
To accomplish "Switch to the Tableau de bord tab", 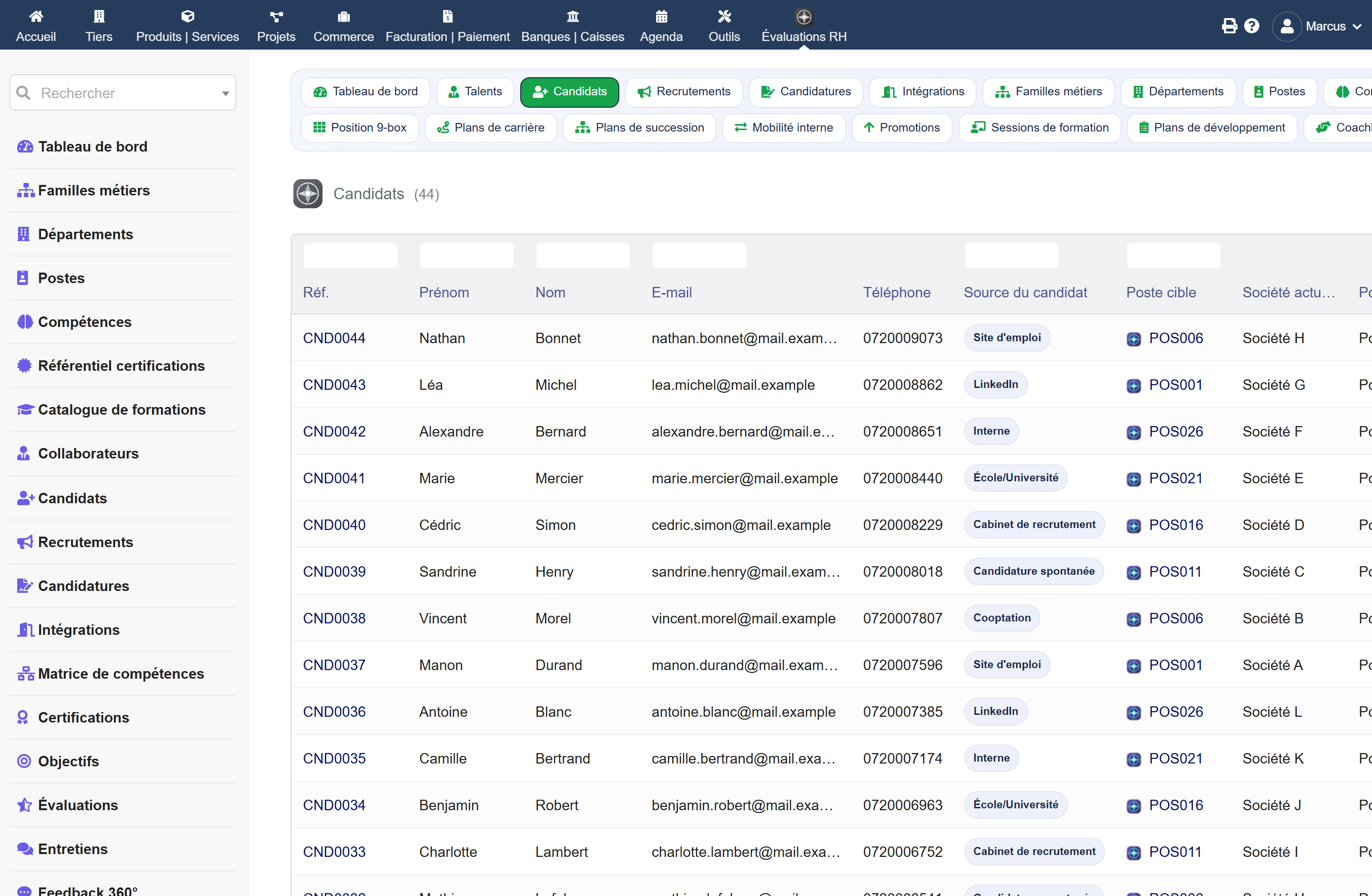I will pyautogui.click(x=365, y=92).
